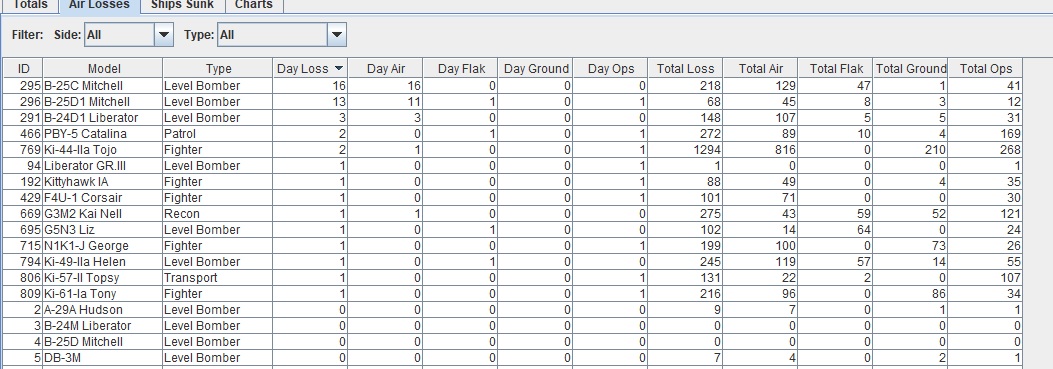The height and width of the screenshot is (369, 1053).
Task: Select the B-24M Liberator model cell
Action: point(103,325)
